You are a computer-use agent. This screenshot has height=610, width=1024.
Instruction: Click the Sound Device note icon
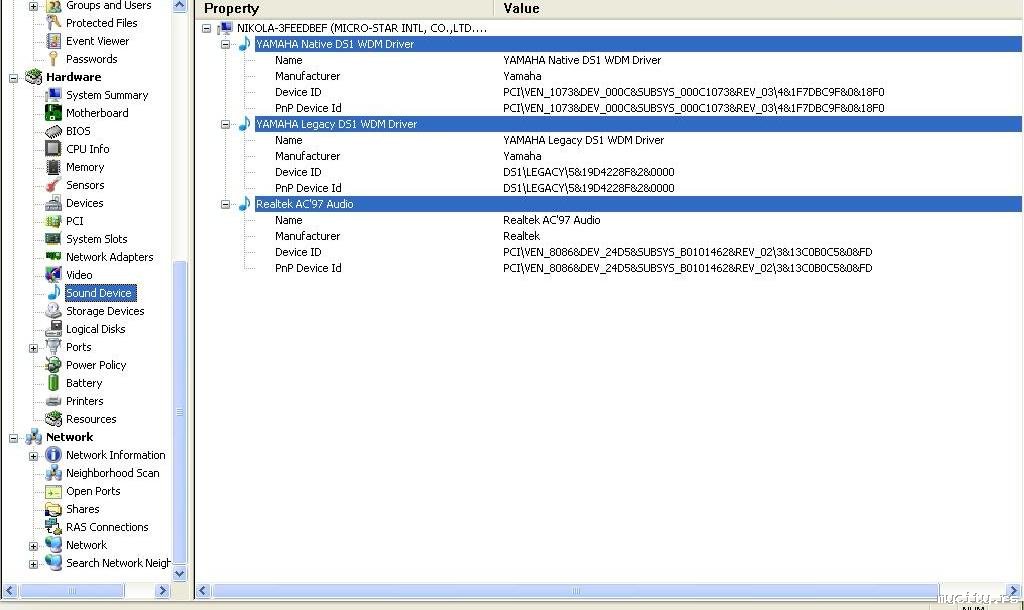pos(54,293)
